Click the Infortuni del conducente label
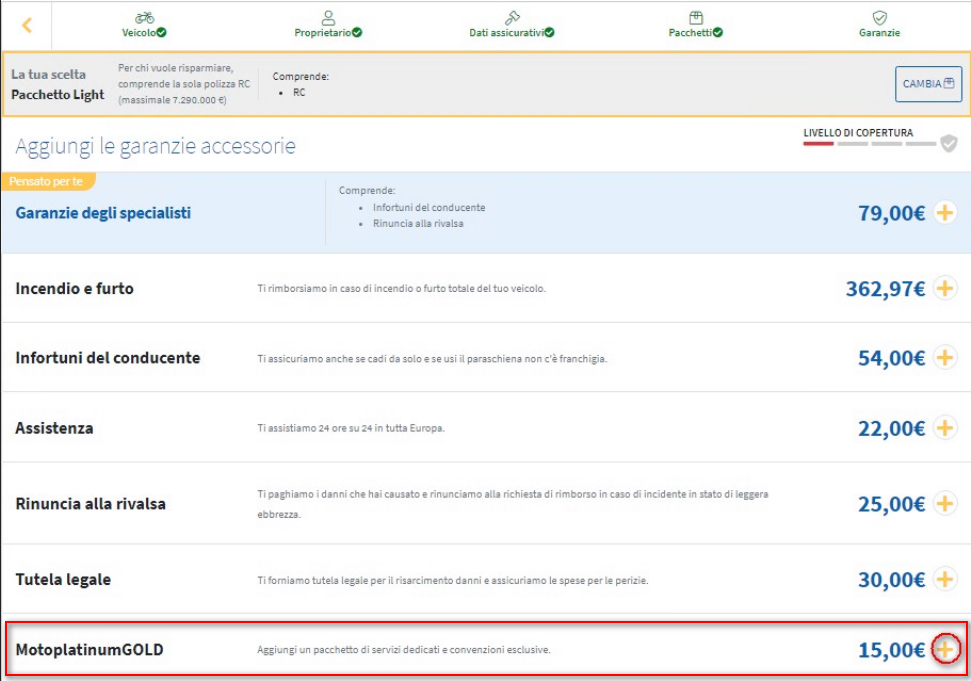 (x=108, y=358)
